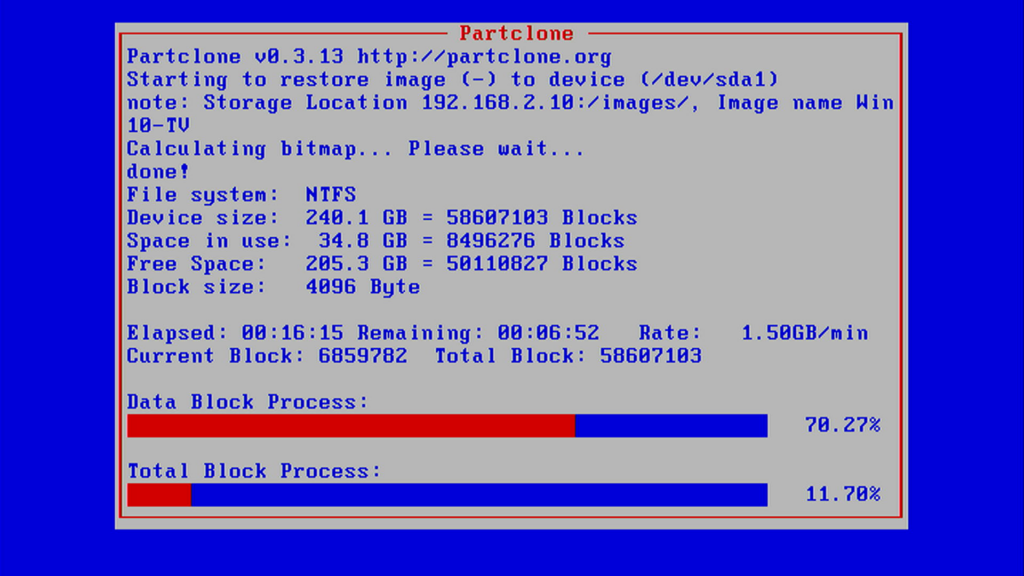Click the 70.27% data block percentage
Screen dimensions: 1024x576
click(842, 426)
